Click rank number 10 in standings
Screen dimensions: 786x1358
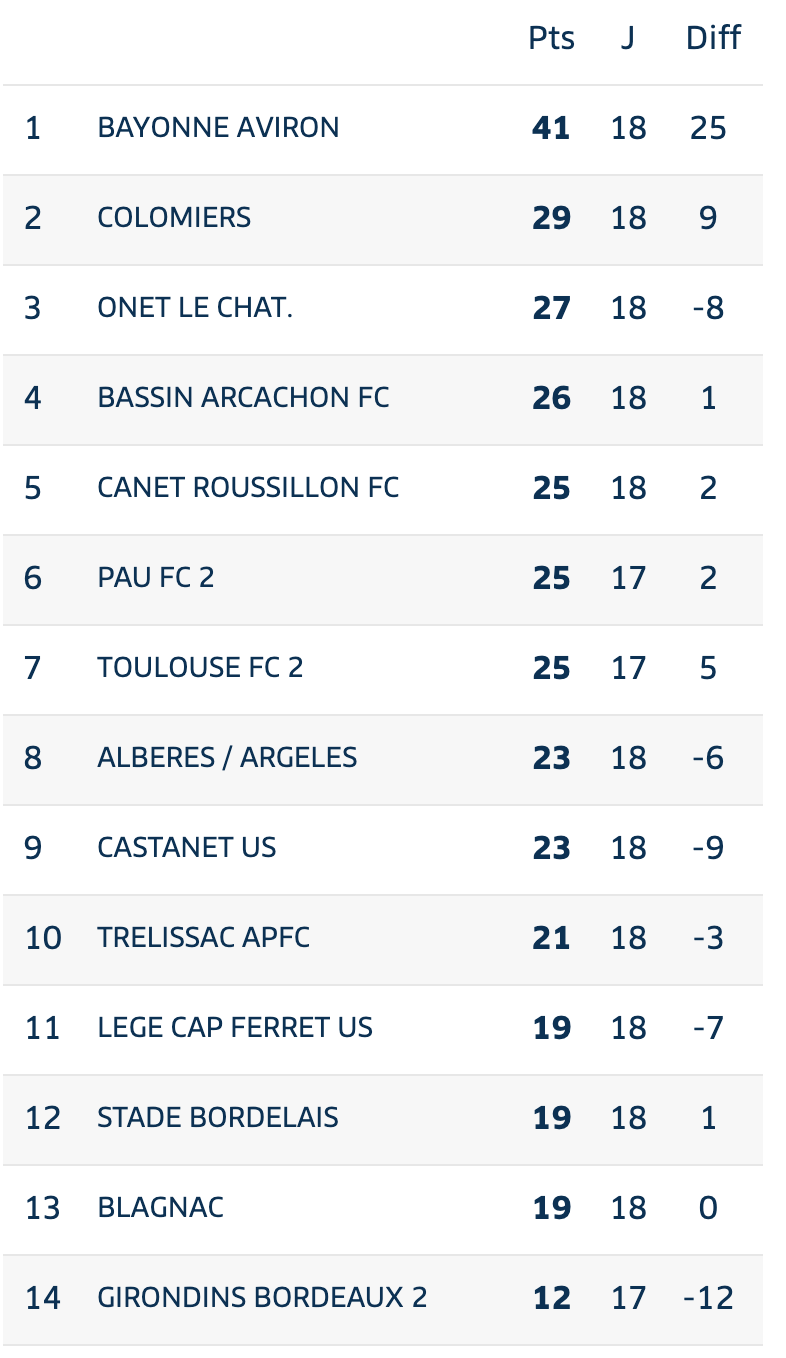(x=43, y=938)
